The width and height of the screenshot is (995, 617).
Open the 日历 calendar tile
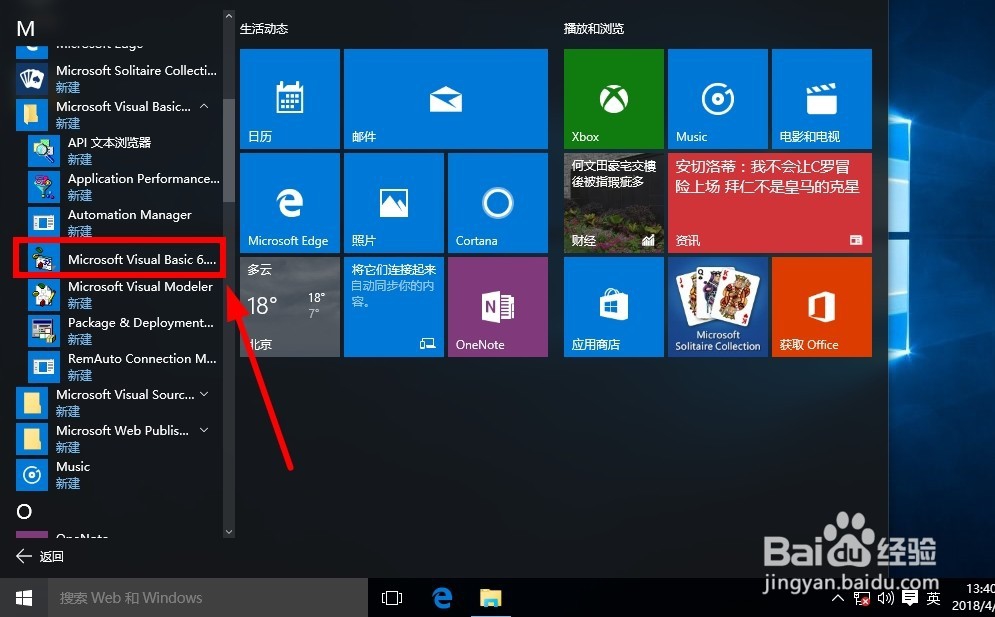[x=289, y=99]
